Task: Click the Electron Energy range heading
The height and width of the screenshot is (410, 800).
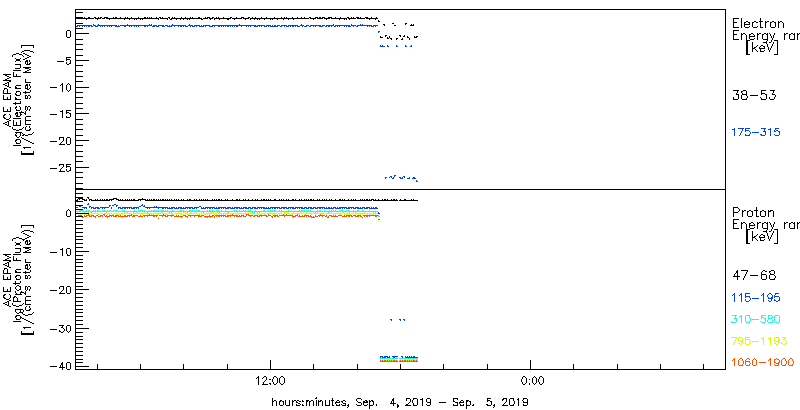Action: tap(765, 30)
